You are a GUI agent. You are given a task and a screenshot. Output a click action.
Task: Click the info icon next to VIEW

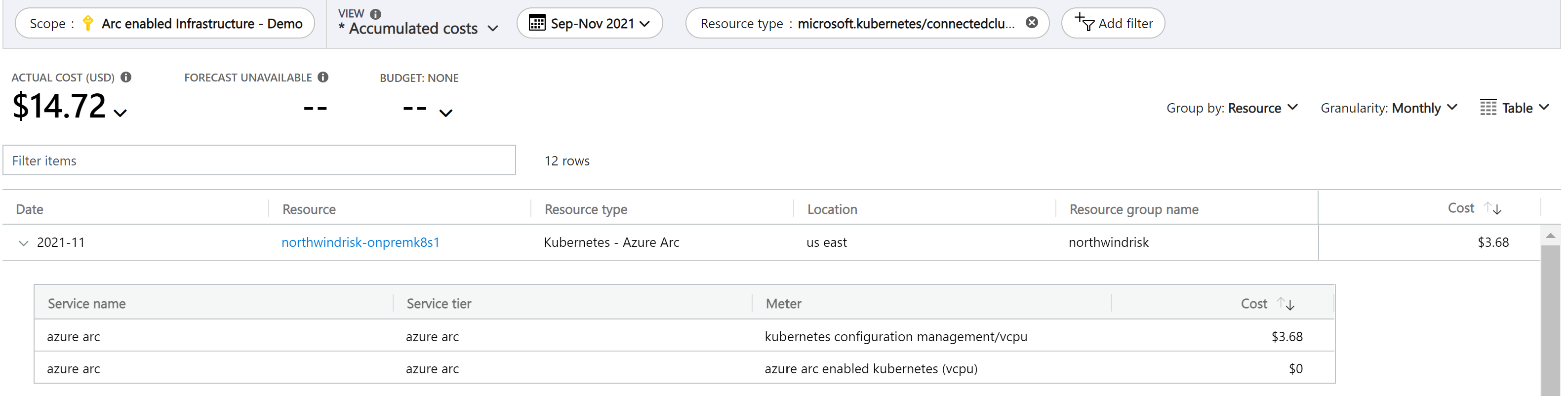point(375,14)
